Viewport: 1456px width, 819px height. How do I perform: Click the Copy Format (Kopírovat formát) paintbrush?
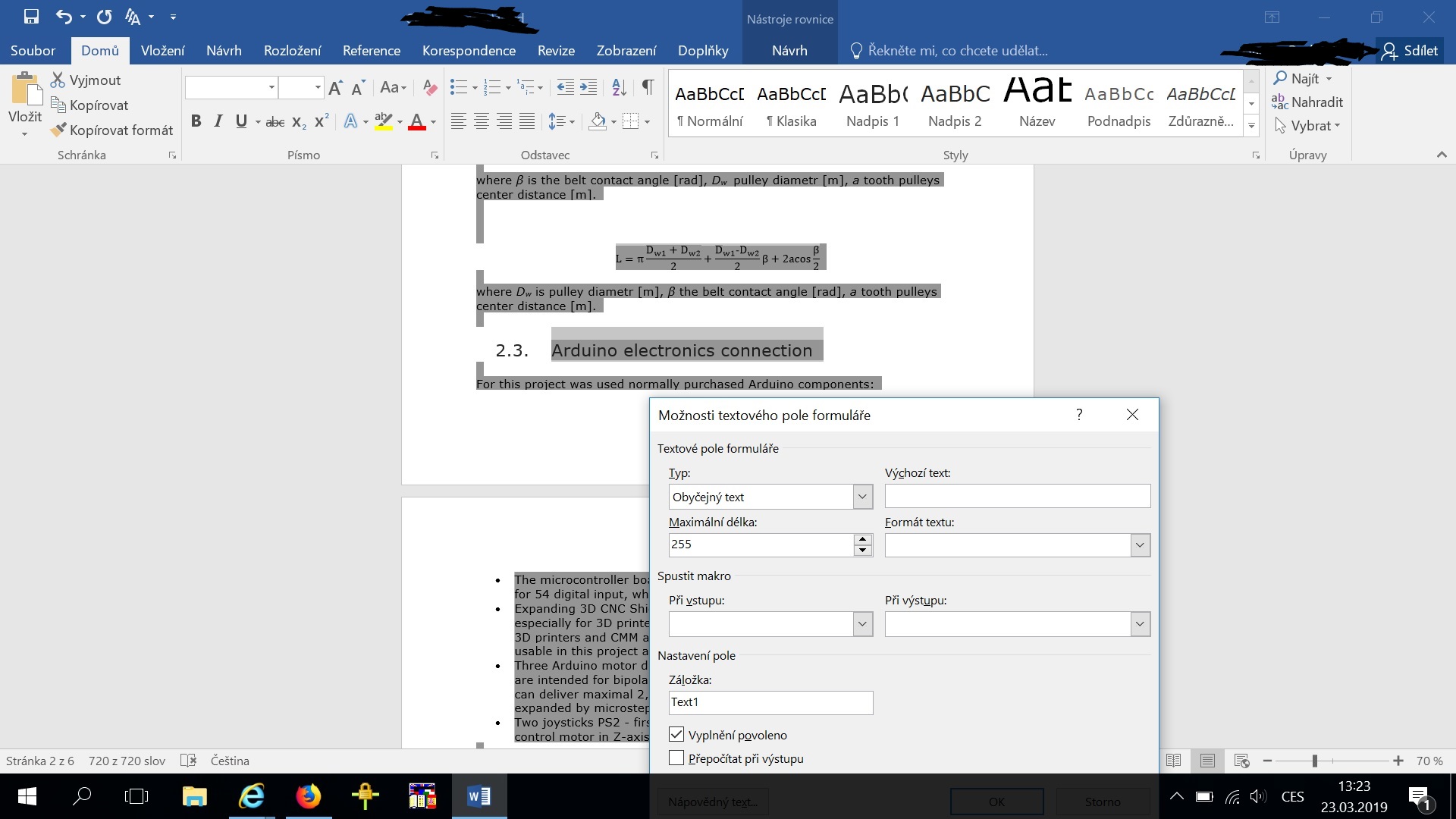point(111,130)
